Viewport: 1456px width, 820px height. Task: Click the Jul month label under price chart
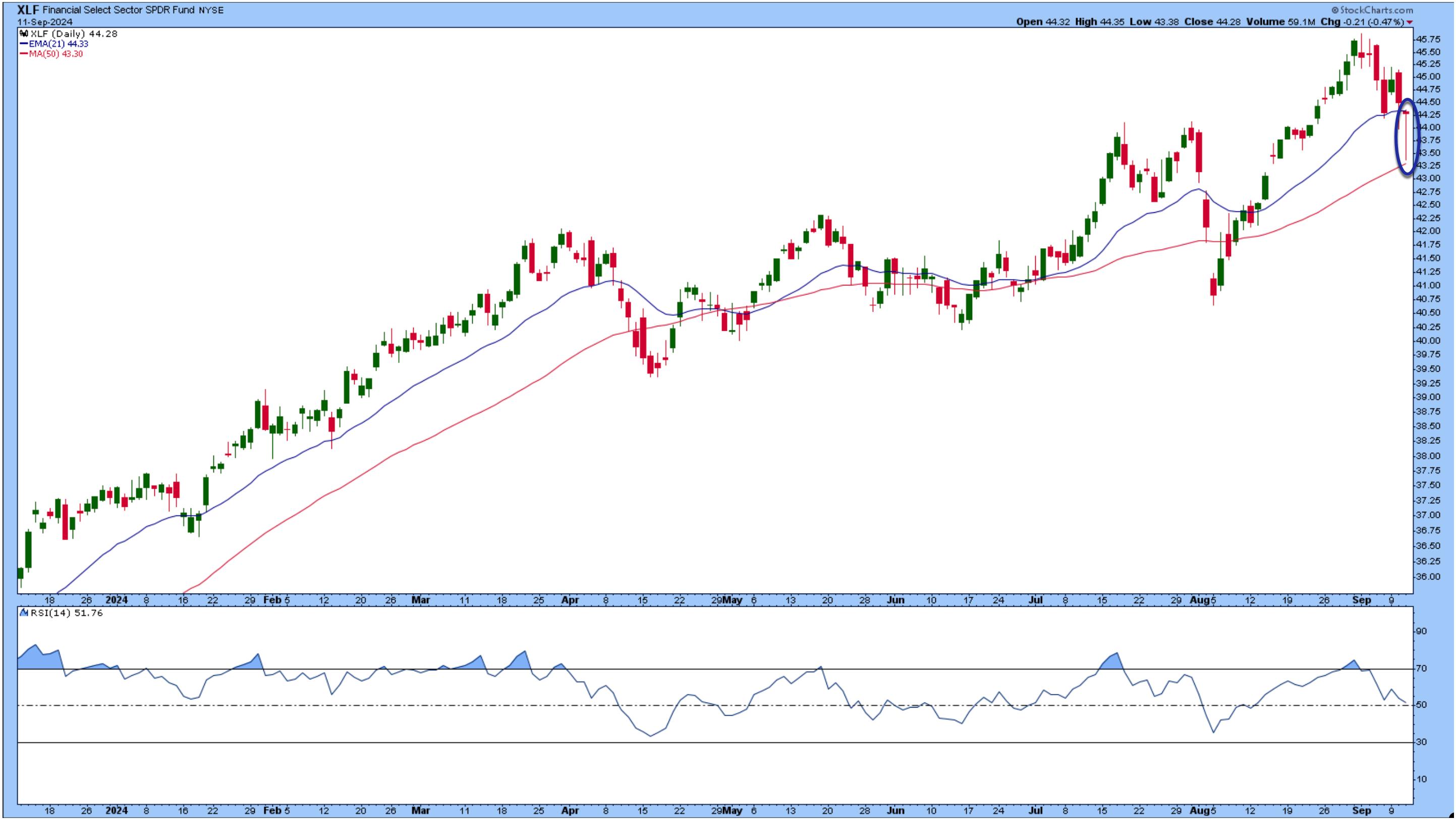(x=1035, y=600)
